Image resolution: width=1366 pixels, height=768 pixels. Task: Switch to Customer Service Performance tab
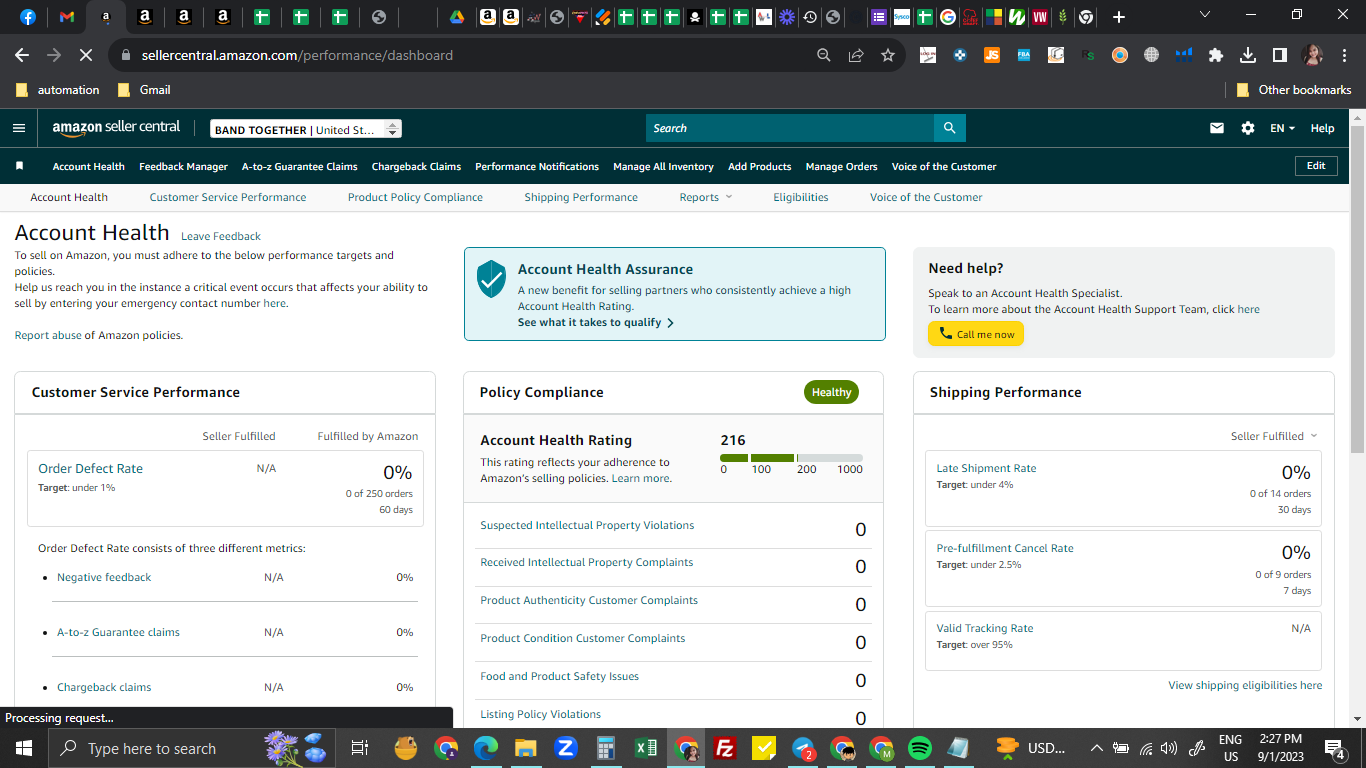[228, 197]
